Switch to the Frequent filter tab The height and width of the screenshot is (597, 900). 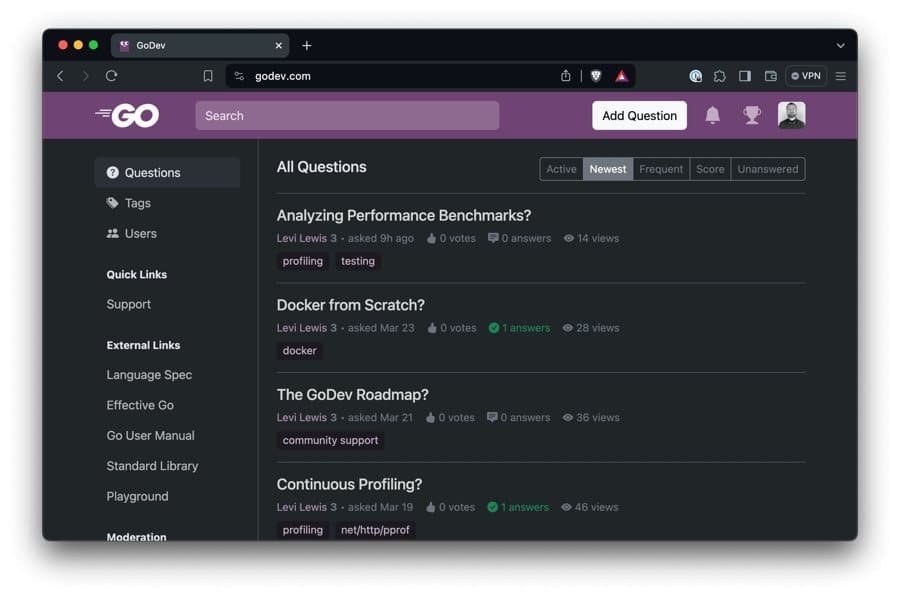click(x=661, y=169)
